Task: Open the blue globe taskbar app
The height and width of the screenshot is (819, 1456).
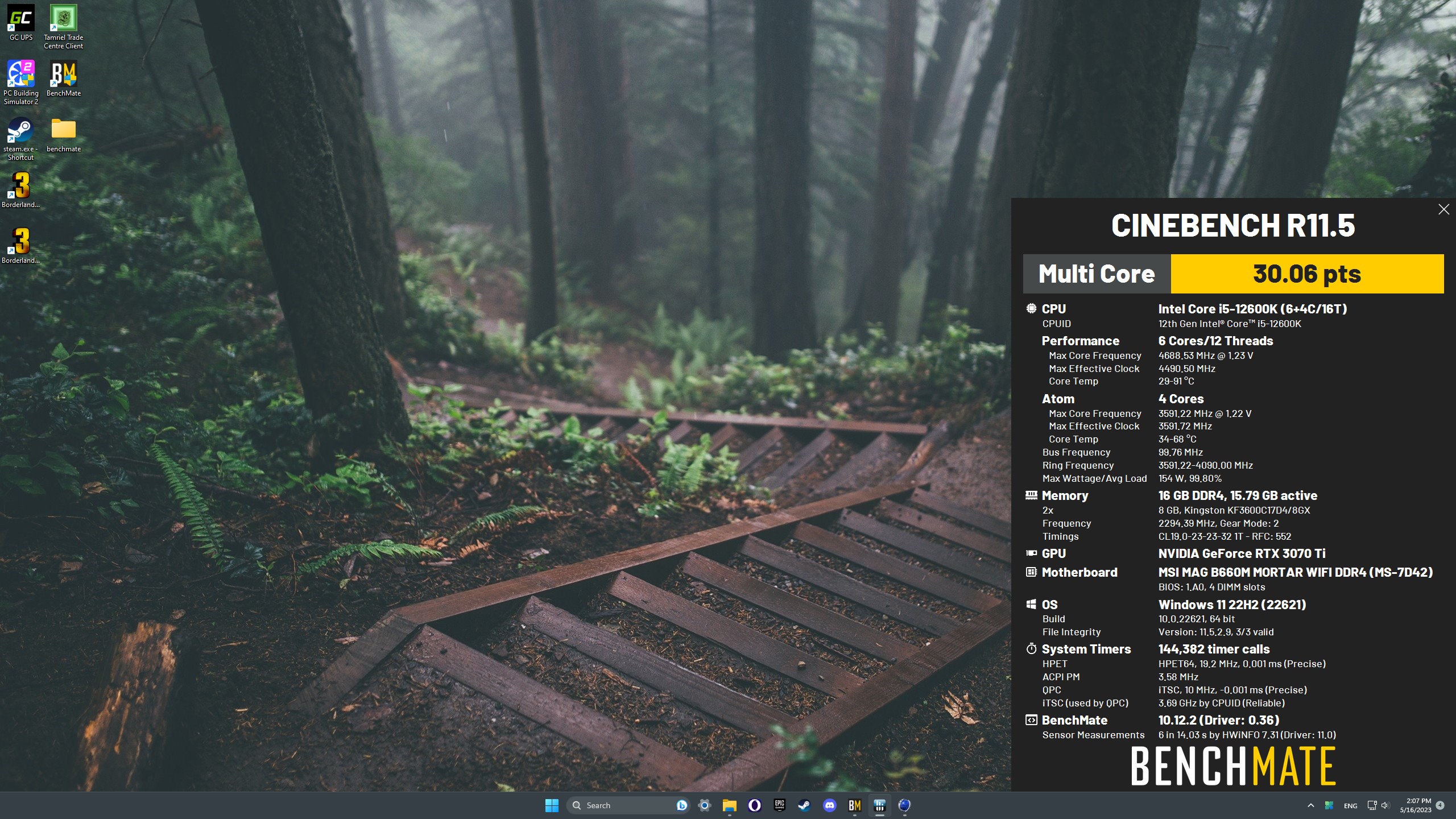Action: [905, 805]
